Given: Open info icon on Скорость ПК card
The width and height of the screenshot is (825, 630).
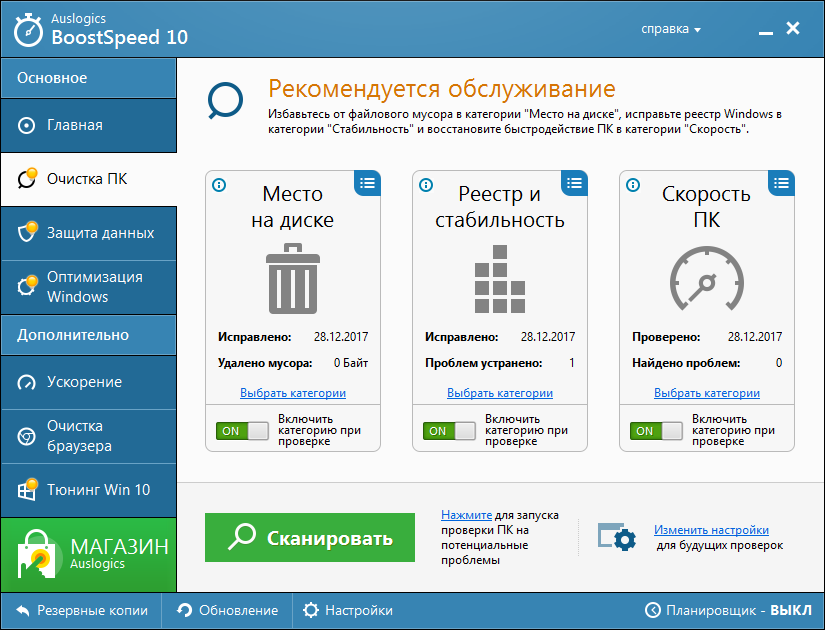Looking at the screenshot, I should point(633,185).
